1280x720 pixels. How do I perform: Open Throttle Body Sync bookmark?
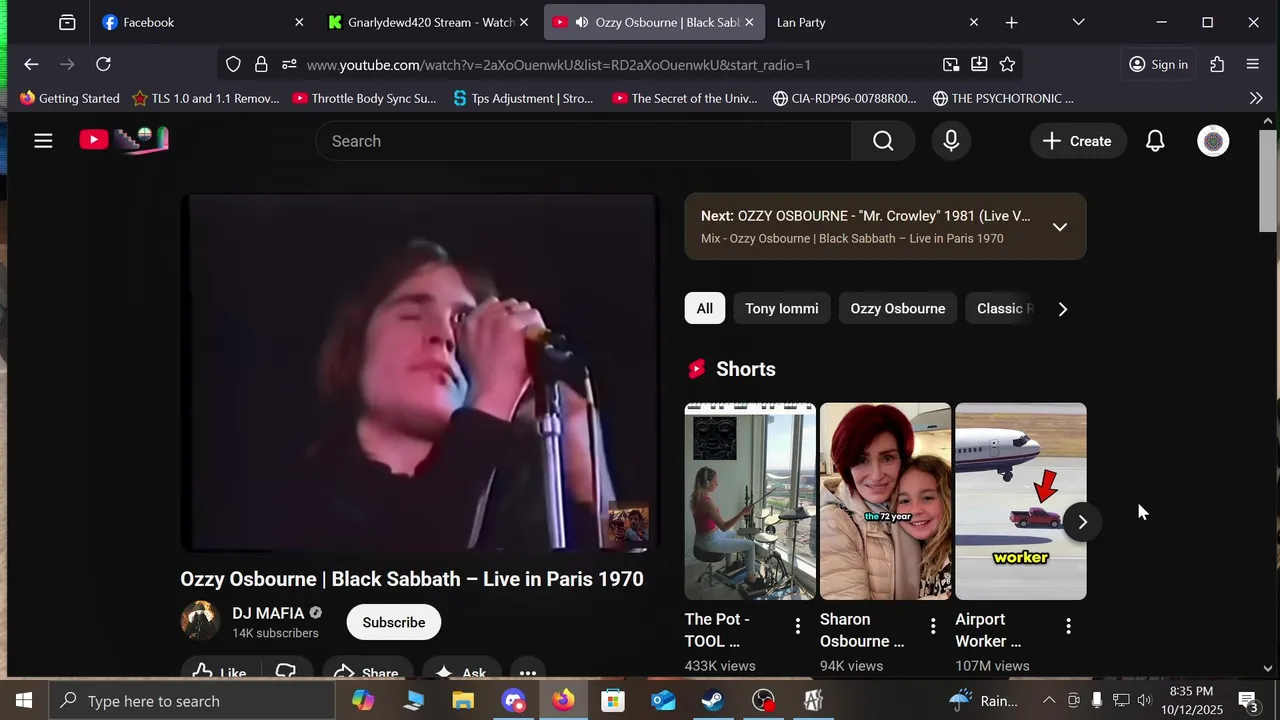(x=364, y=98)
